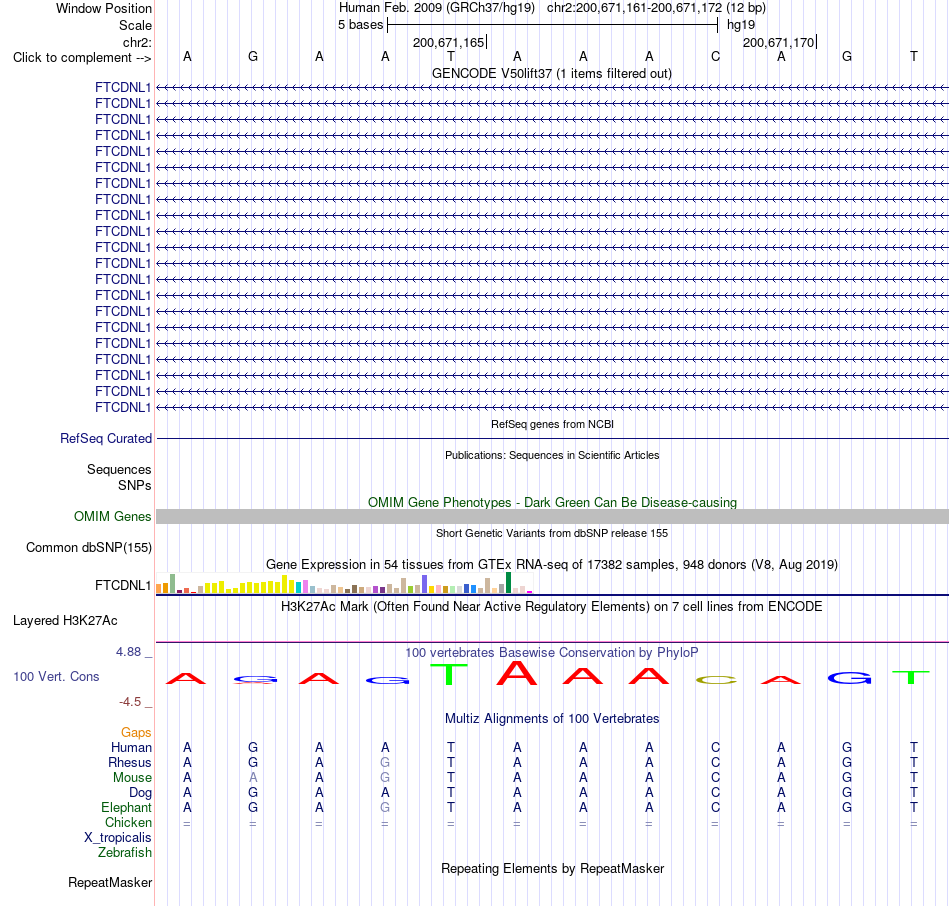Click the C base in the Dog alignment row
This screenshot has height=906, width=950.
[x=716, y=793]
